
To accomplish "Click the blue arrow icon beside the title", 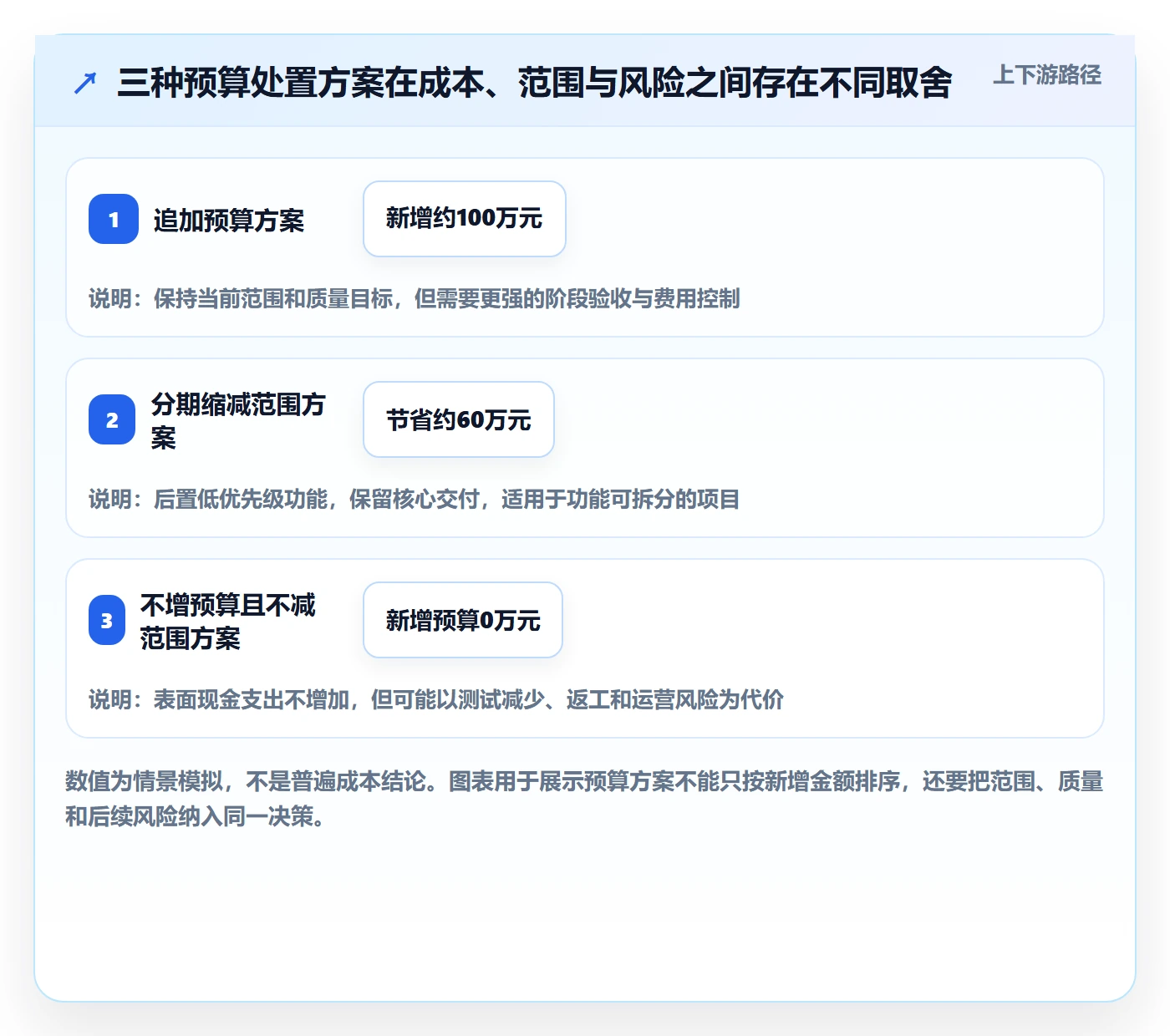I will tap(85, 83).
